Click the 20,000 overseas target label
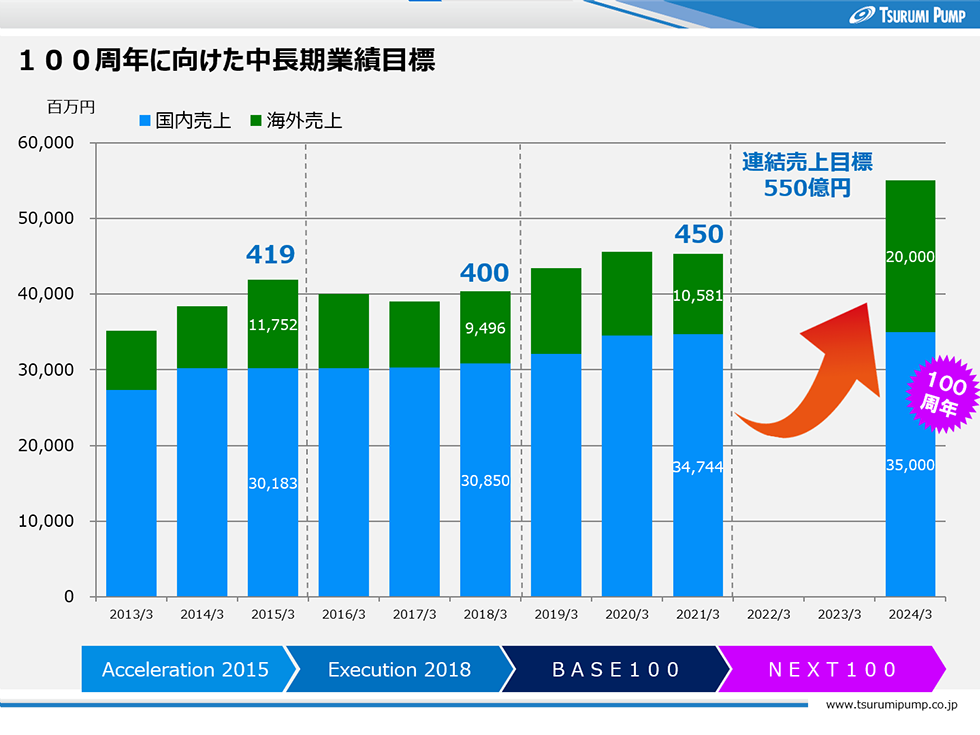The width and height of the screenshot is (980, 735). pyautogui.click(x=910, y=257)
